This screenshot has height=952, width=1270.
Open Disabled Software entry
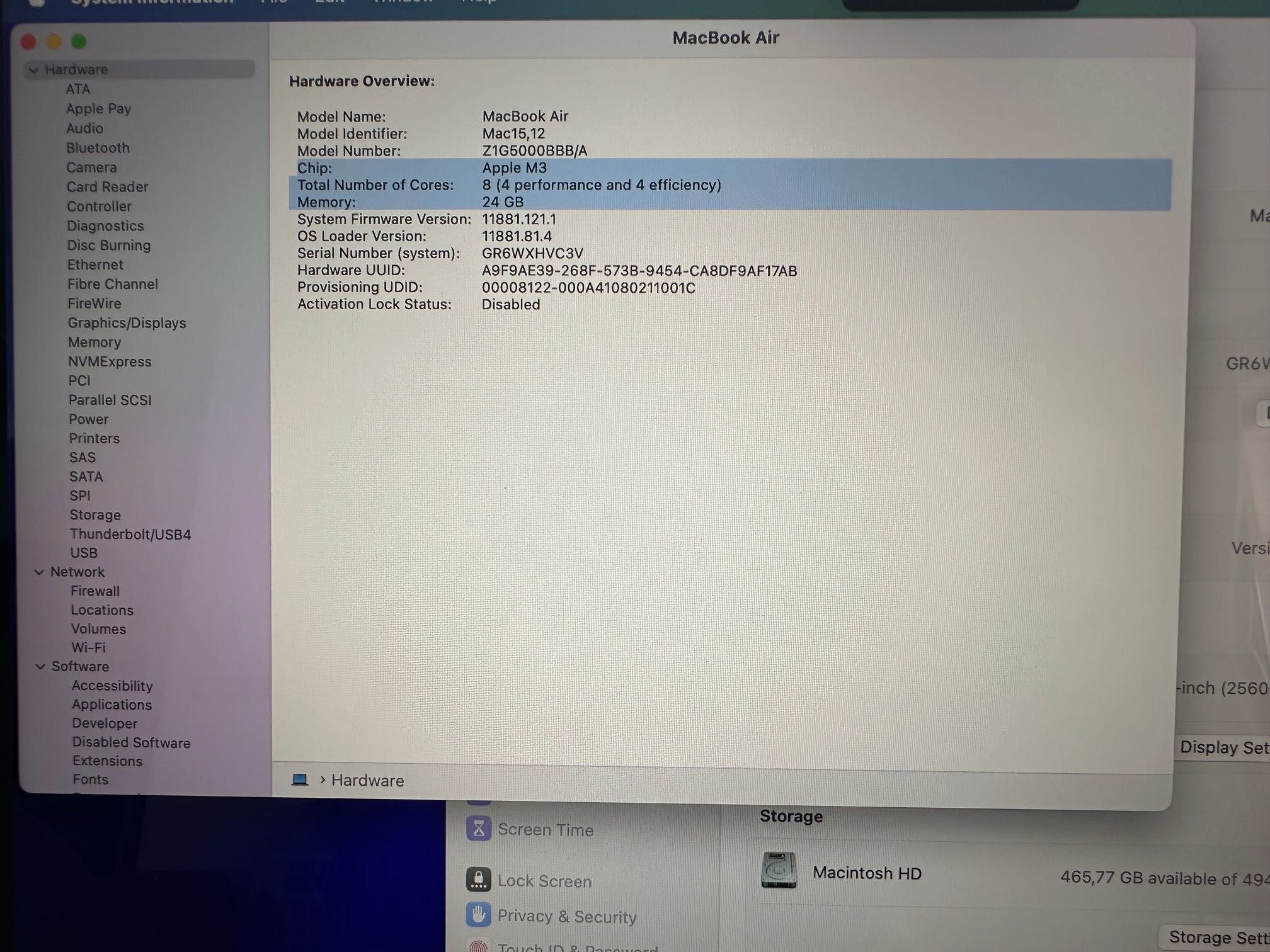[x=130, y=742]
